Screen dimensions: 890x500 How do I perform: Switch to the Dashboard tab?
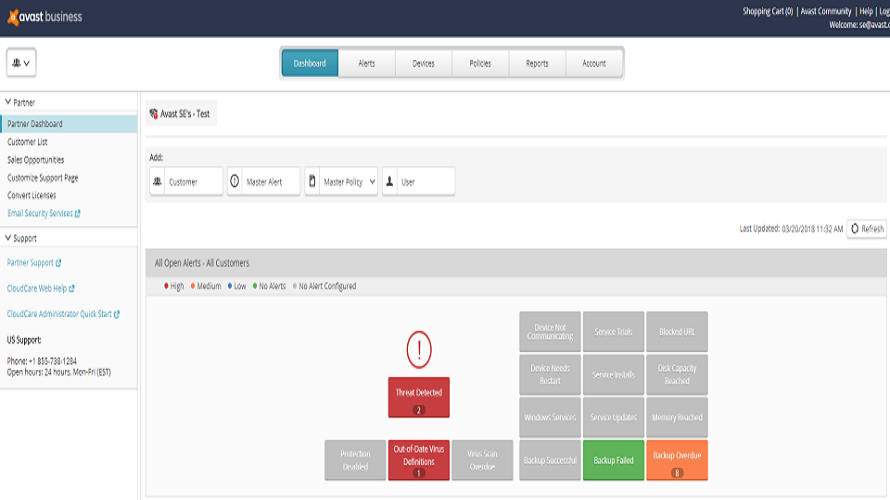[x=310, y=63]
